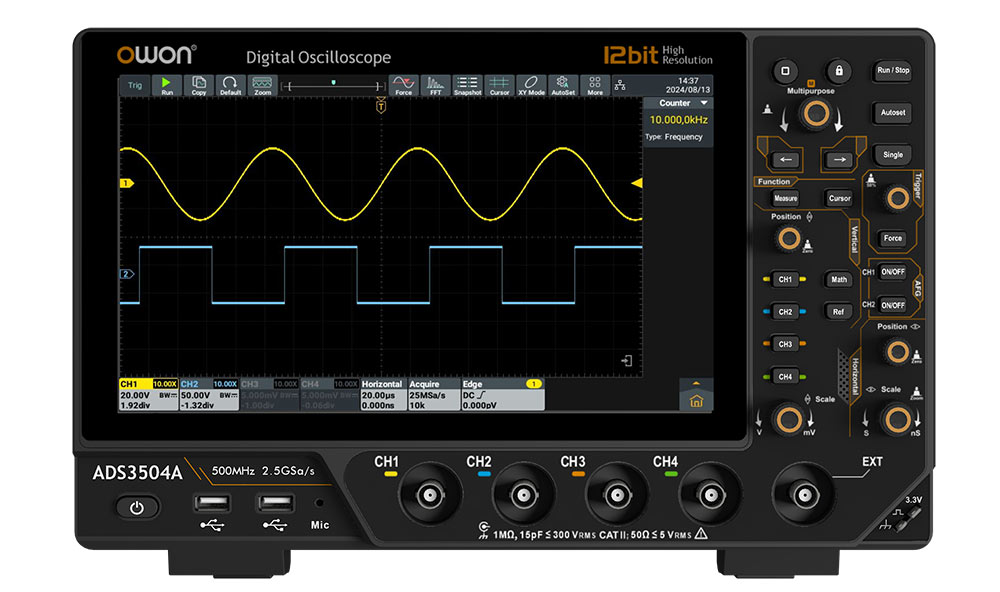Screen dimensions: 1000x592
Task: Select the trigger position T marker
Action: [x=381, y=106]
